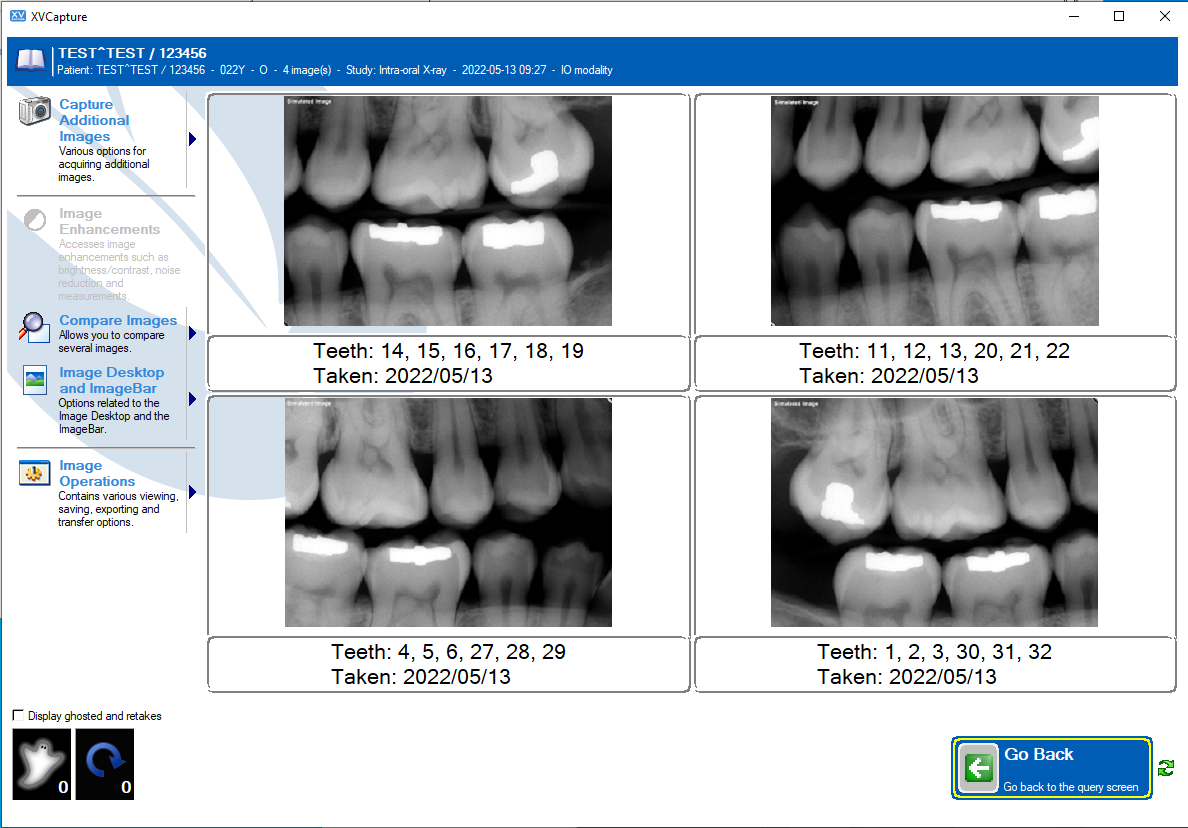Select the X-ray of teeth 4, 5, 6, 27, 28, 29

click(448, 513)
